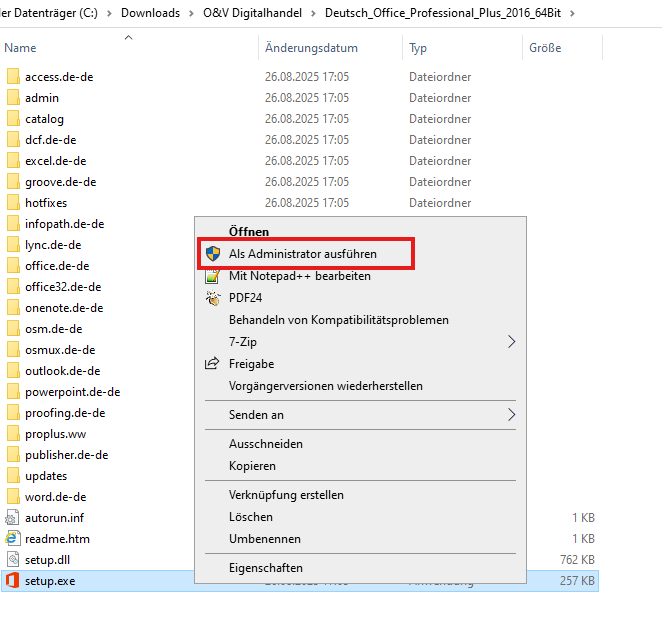Open breadcrumb dropdown after O&V Digitalhandel
Image resolution: width=662 pixels, height=630 pixels.
tap(315, 13)
